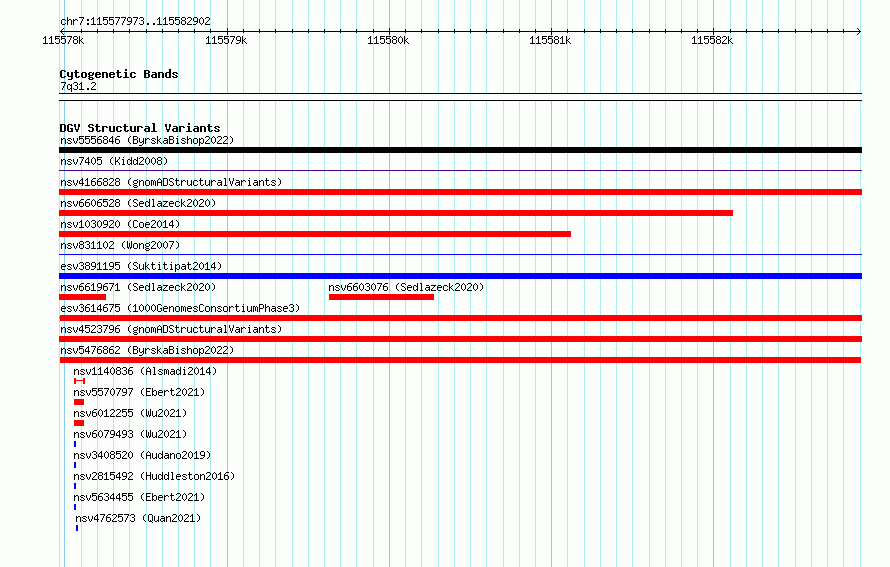Click the 115582k ruler label

712,40
